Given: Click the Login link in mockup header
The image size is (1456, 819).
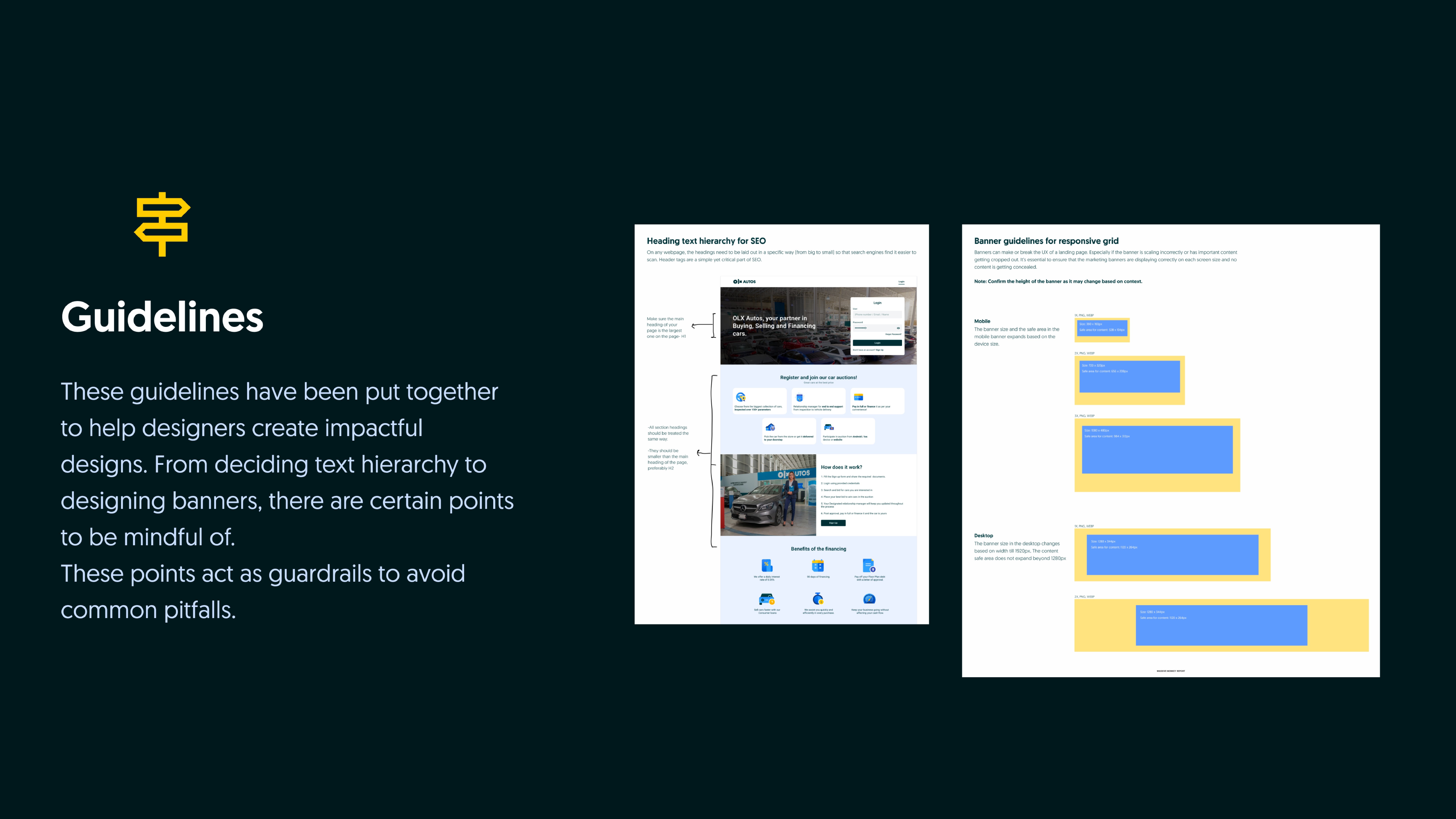Looking at the screenshot, I should point(901,282).
